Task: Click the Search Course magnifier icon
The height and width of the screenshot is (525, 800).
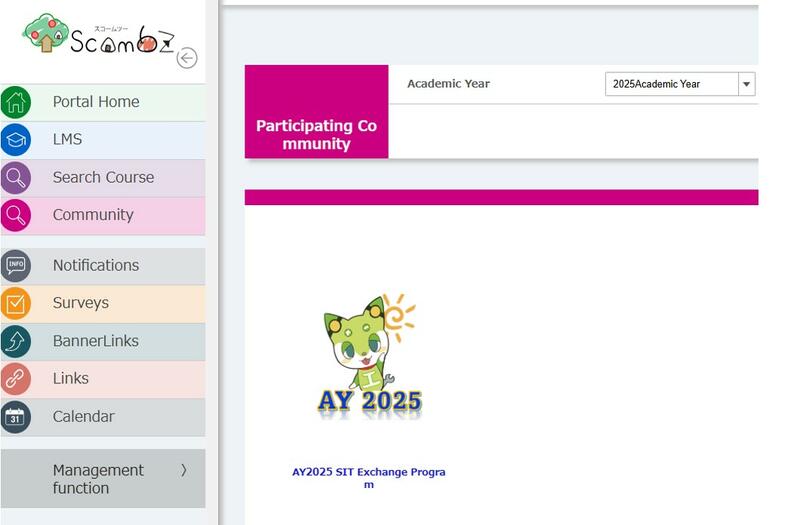Action: tap(16, 178)
